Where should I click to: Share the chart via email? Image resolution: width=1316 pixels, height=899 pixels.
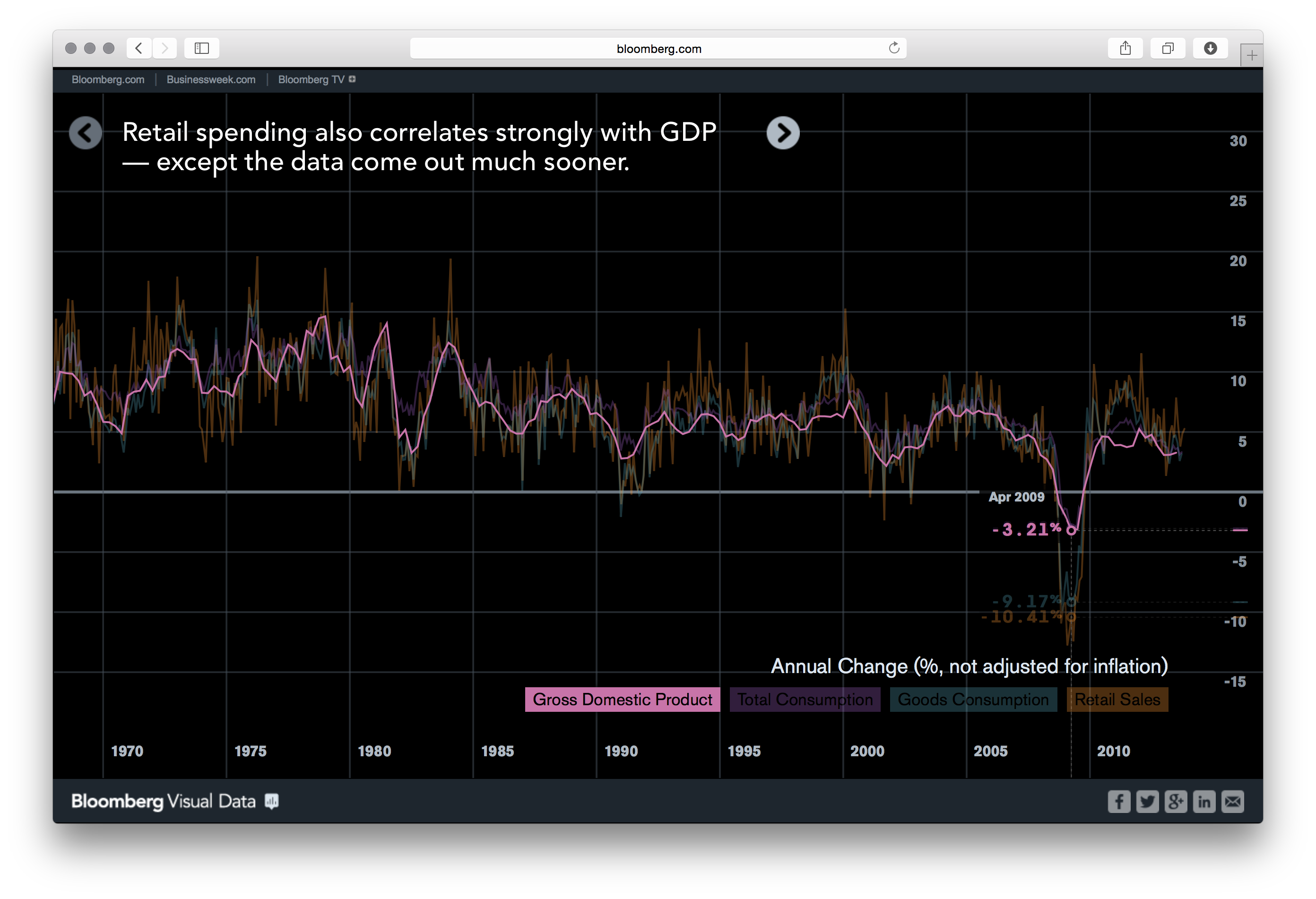(x=1233, y=801)
